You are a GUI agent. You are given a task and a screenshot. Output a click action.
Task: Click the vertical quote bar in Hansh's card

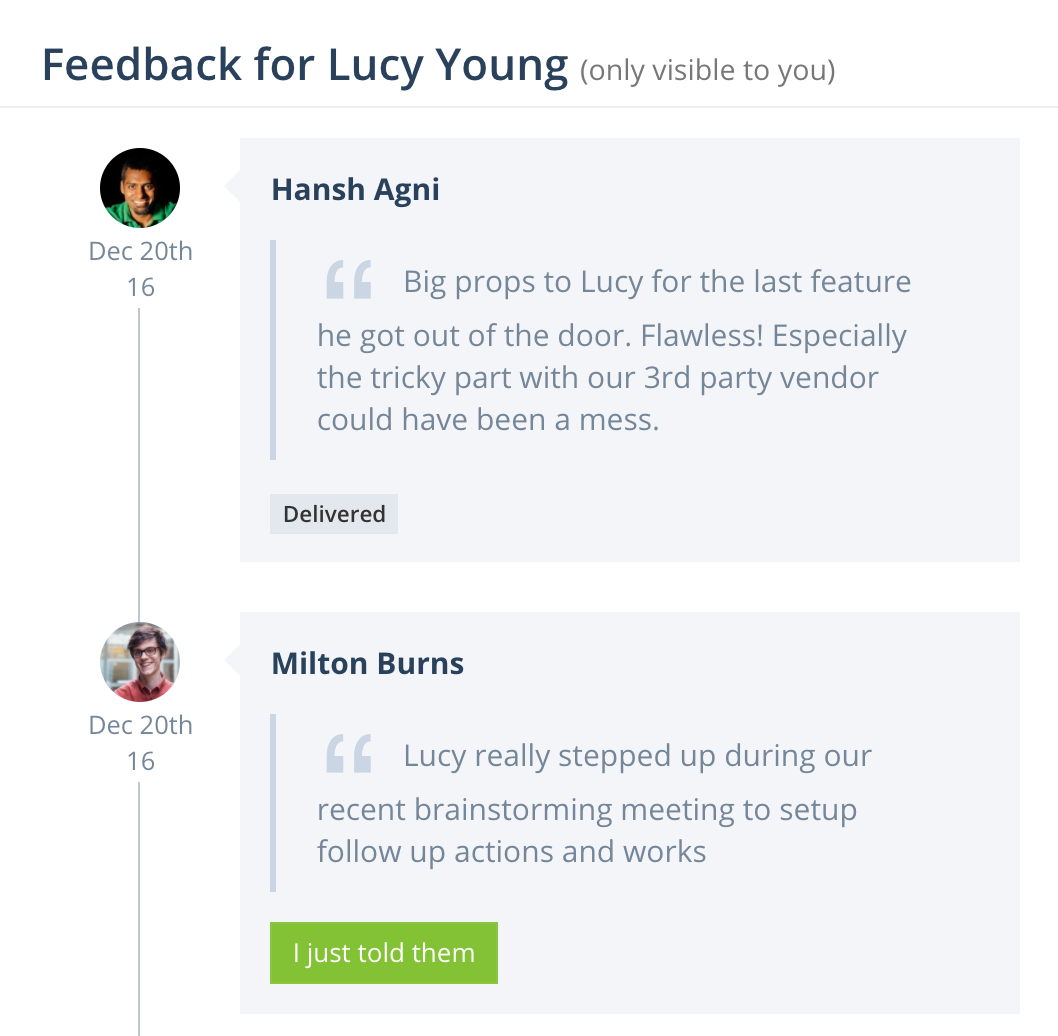[273, 349]
